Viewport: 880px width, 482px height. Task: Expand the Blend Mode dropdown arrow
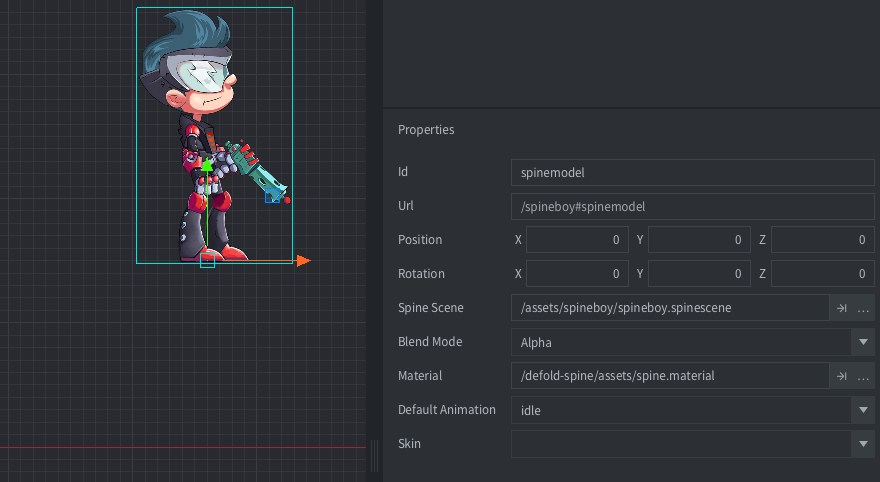(863, 342)
